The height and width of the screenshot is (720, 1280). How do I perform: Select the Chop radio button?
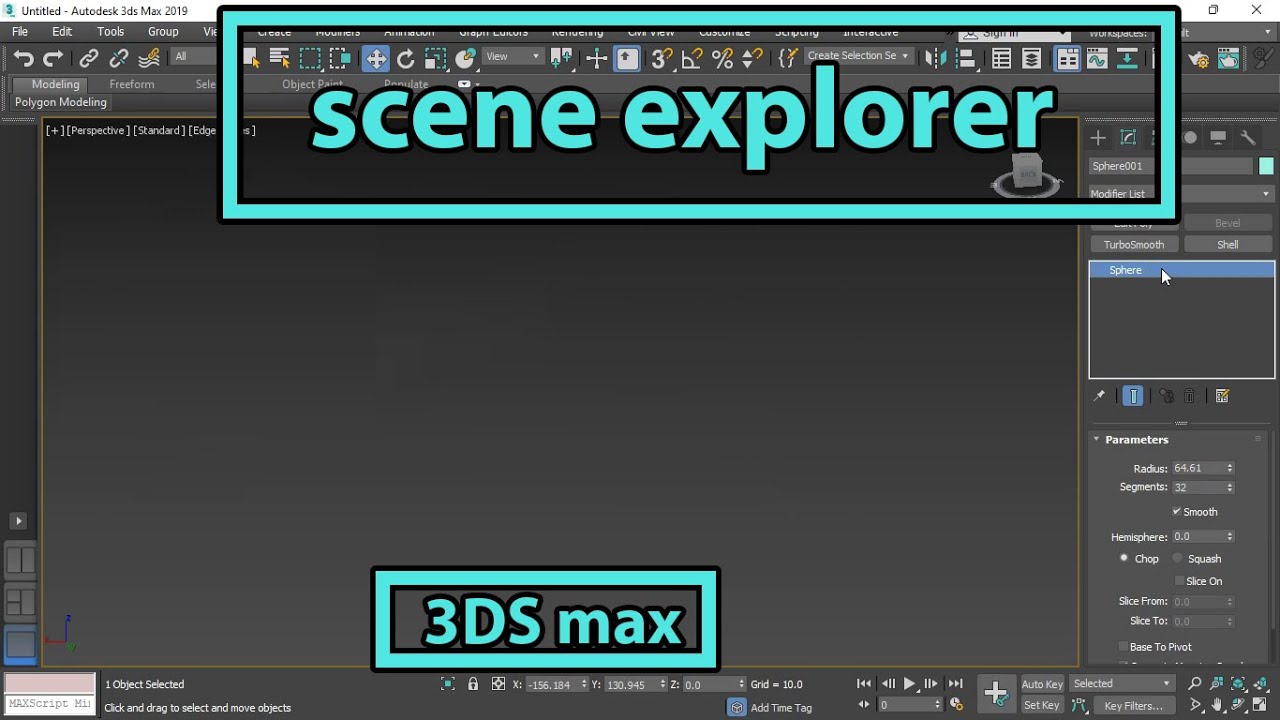pos(1124,558)
